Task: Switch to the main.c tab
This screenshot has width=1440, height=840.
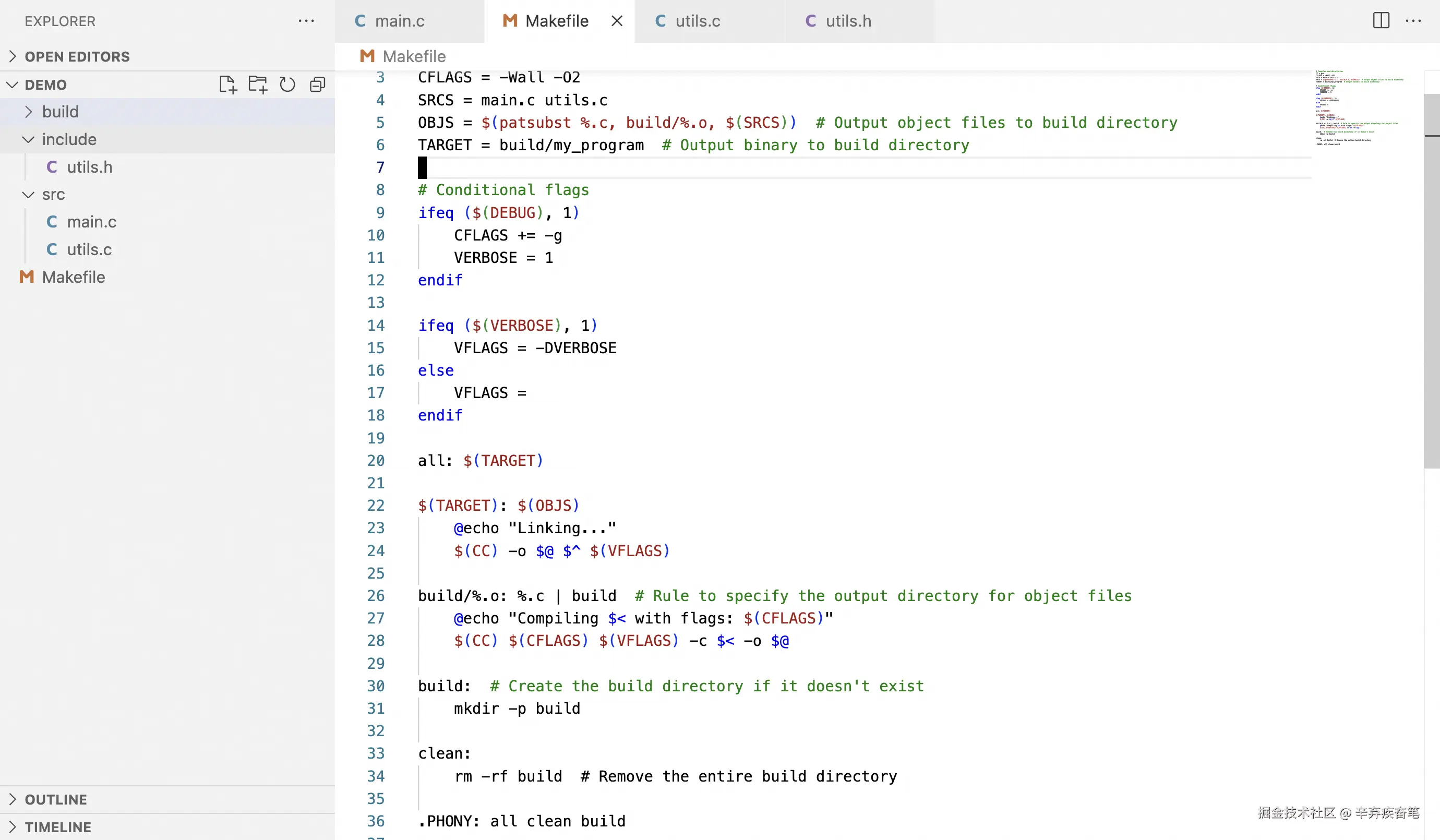Action: point(400,21)
